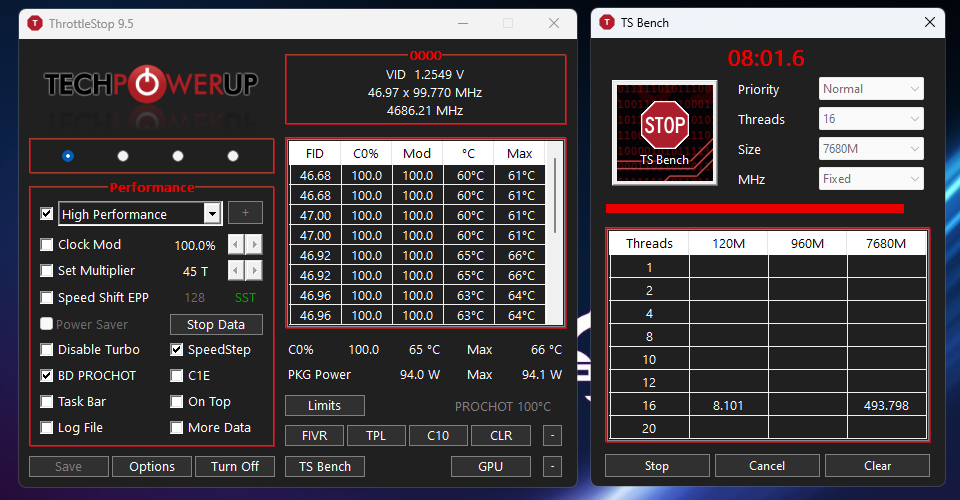Screen dimensions: 960x500
Task: Open the TPL settings
Action: click(x=376, y=436)
